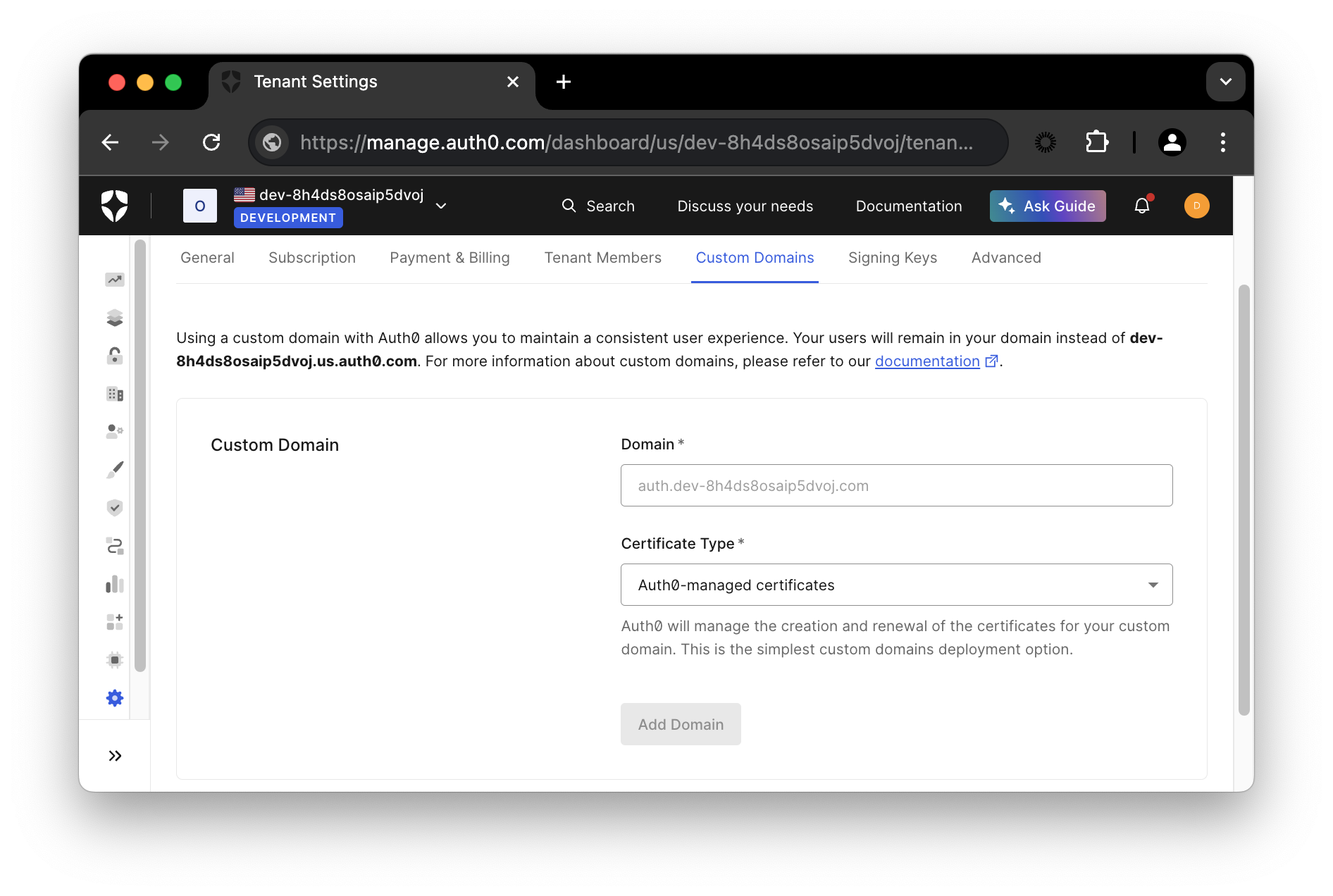Click the site info globe icon
The width and height of the screenshot is (1333, 896).
(272, 142)
